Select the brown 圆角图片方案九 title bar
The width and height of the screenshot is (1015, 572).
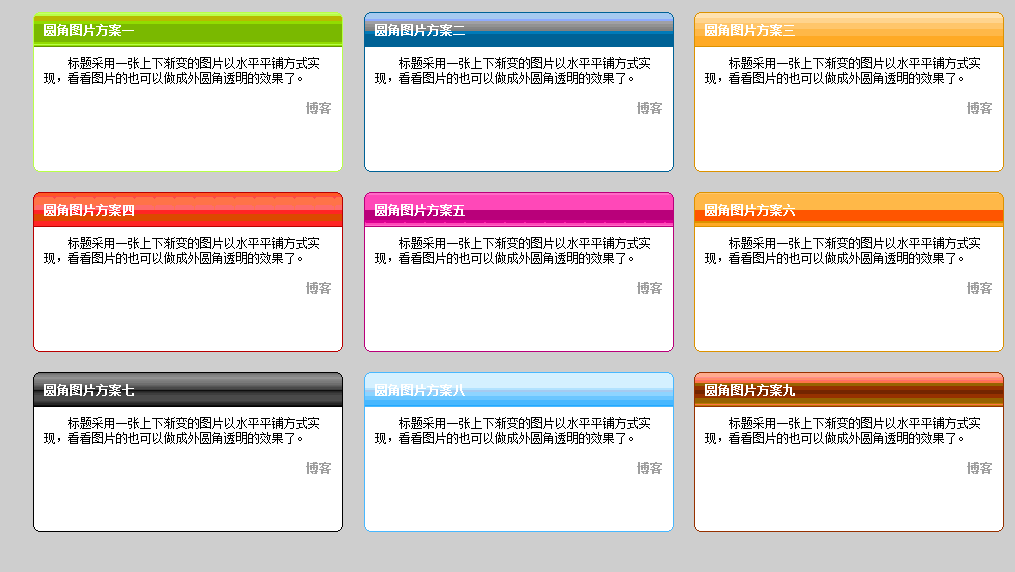[749, 390]
